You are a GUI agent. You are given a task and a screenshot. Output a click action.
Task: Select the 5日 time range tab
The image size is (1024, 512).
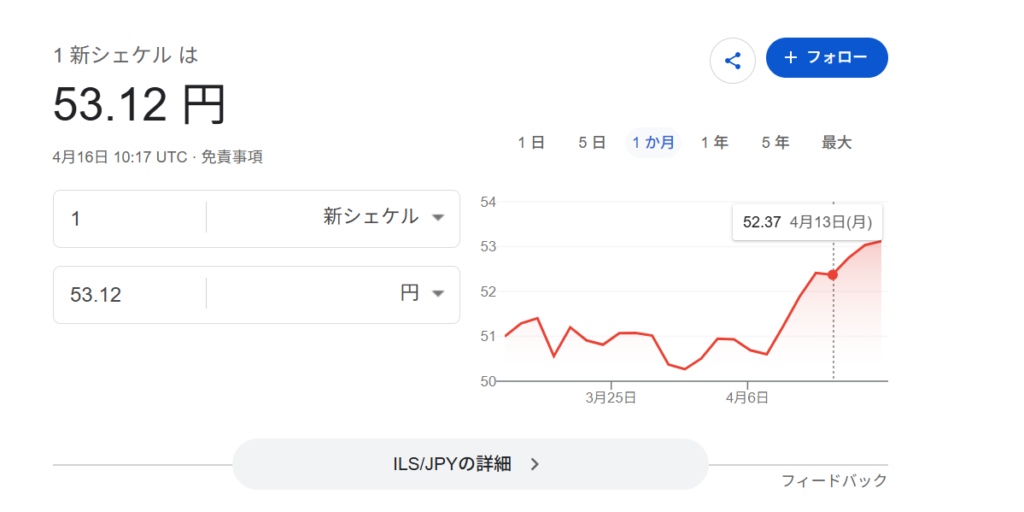[x=592, y=143]
